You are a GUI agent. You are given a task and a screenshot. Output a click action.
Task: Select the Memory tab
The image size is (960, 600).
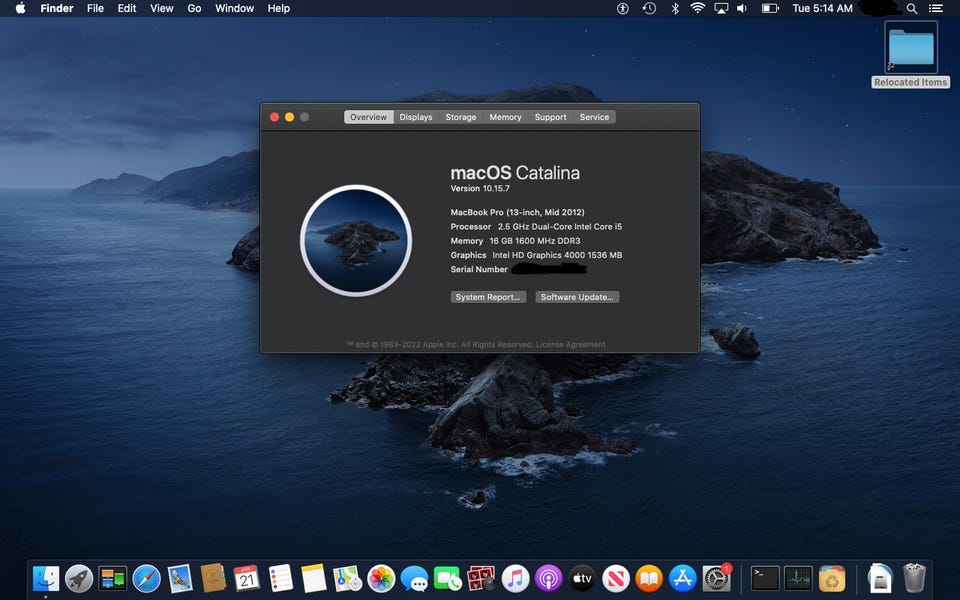pos(505,117)
